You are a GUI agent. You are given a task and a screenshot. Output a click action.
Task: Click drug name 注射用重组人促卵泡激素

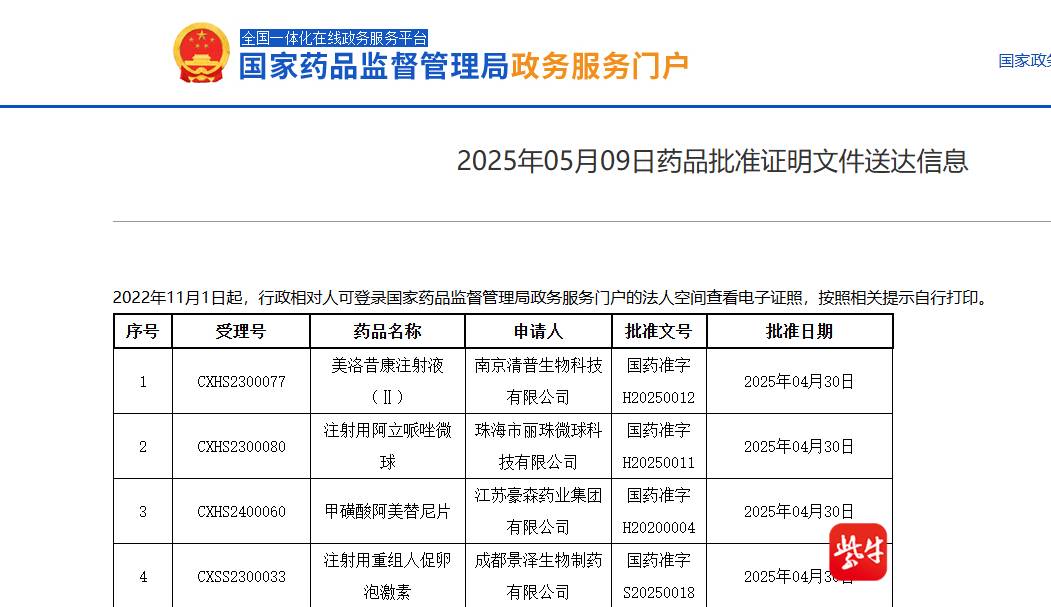click(387, 576)
